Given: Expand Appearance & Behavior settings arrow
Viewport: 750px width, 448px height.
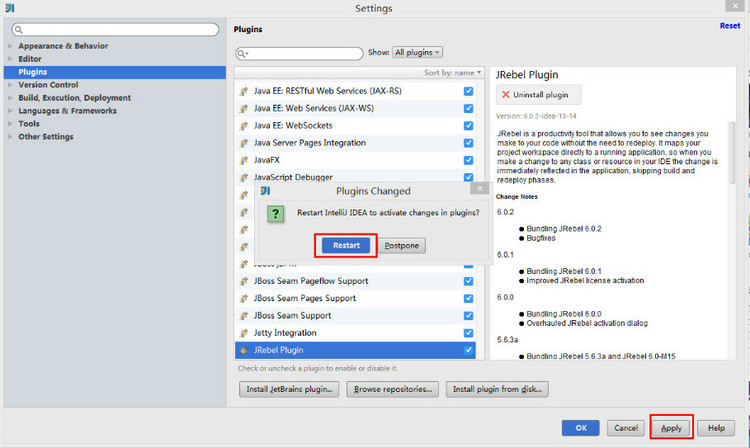Looking at the screenshot, I should coord(10,46).
